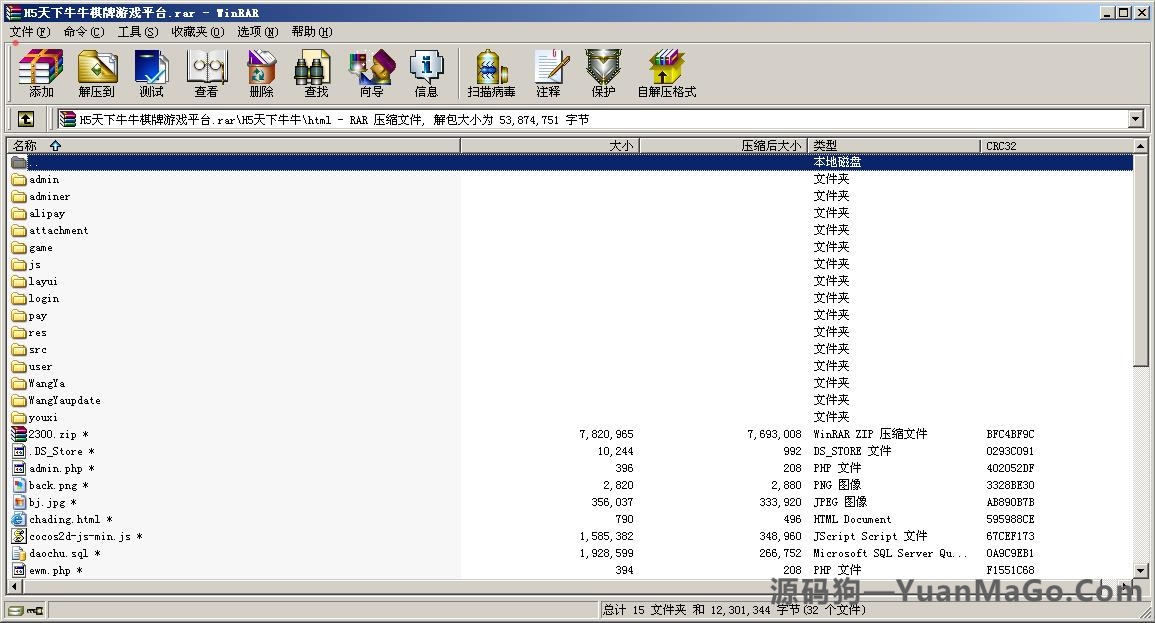1155x623 pixels.
Task: Launch the Wizard (向导) tool
Action: pyautogui.click(x=371, y=73)
